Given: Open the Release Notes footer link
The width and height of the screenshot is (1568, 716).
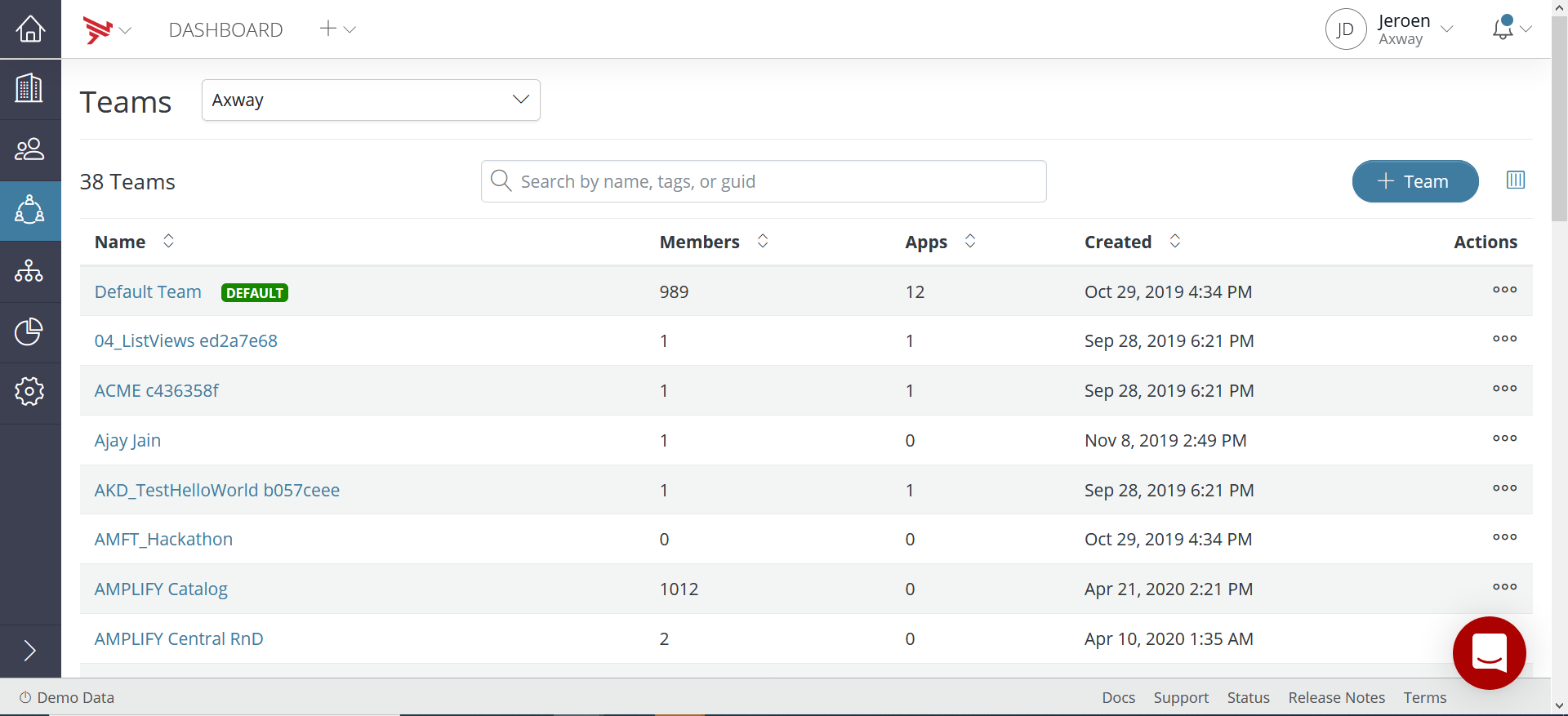Looking at the screenshot, I should [x=1336, y=698].
